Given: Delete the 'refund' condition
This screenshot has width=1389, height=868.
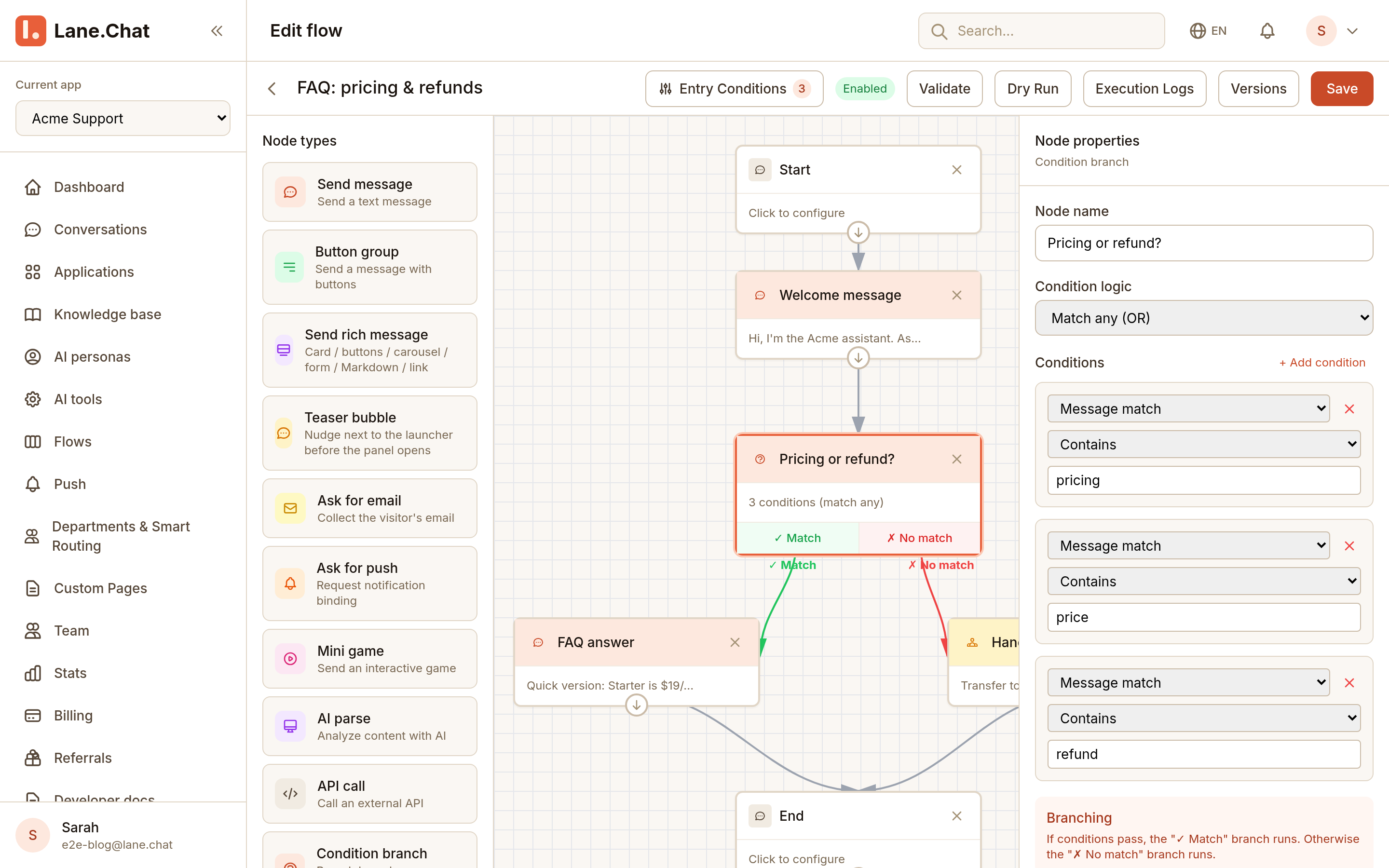Looking at the screenshot, I should [1349, 682].
